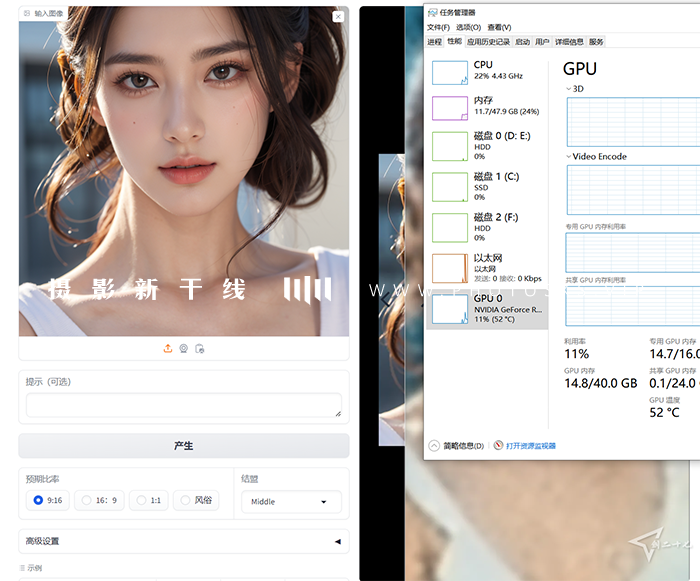Switch to the 启动 tab in Task Manager
This screenshot has height=581, width=700.
522,42
